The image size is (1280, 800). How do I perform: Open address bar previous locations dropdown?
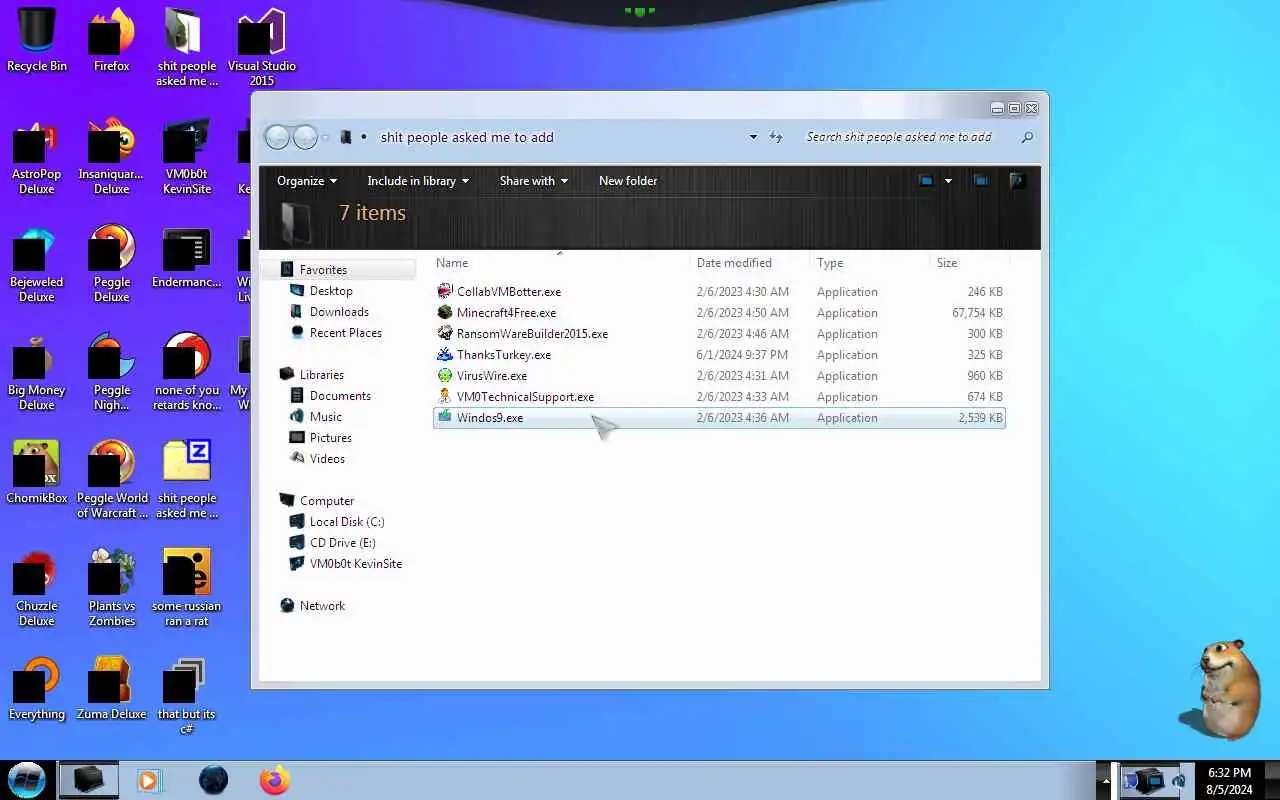click(x=753, y=137)
